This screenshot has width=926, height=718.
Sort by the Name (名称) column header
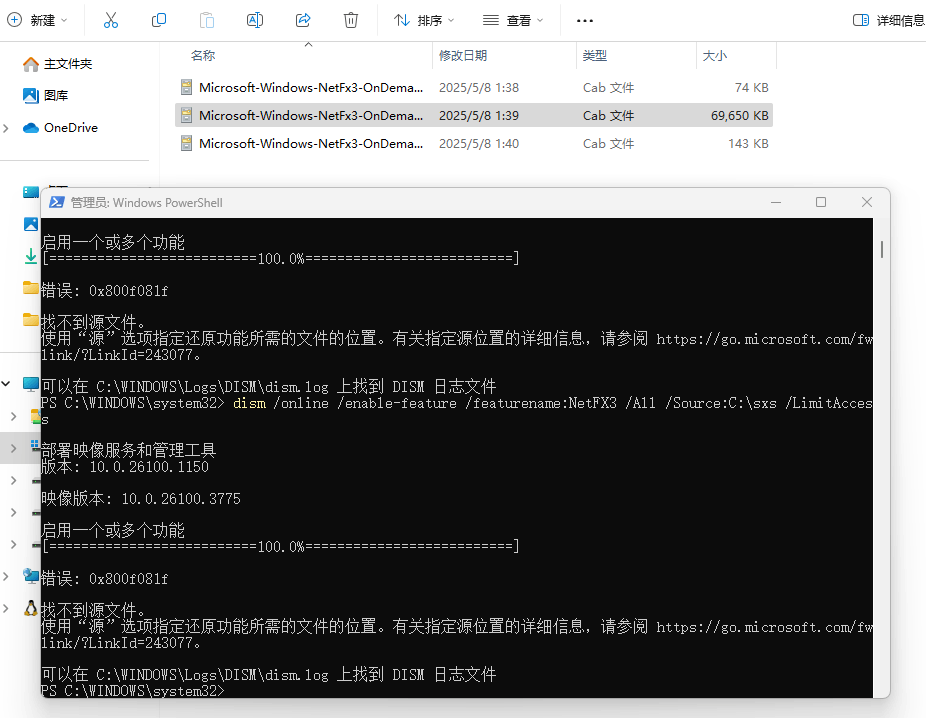[x=203, y=56]
